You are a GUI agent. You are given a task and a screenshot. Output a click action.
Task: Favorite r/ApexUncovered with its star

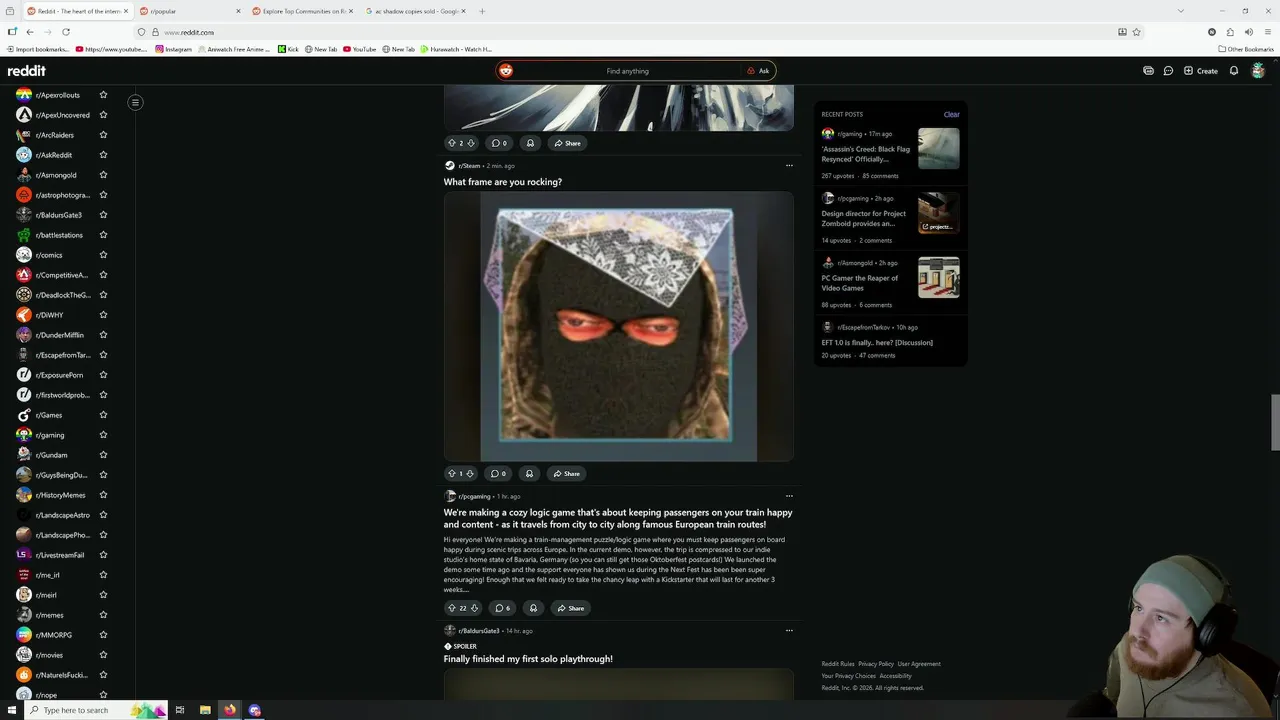point(103,115)
